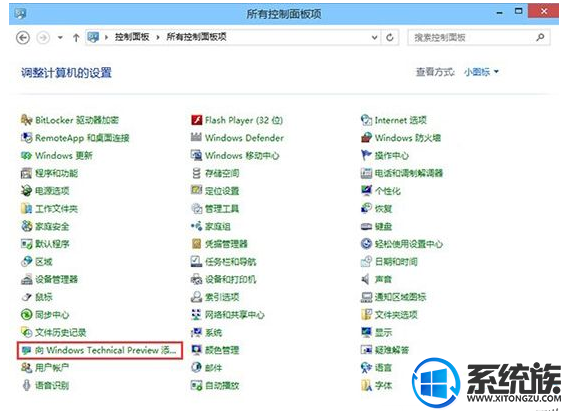561x411 pixels.
Task: Open Flash Player (32 位) icon
Action: pos(197,120)
